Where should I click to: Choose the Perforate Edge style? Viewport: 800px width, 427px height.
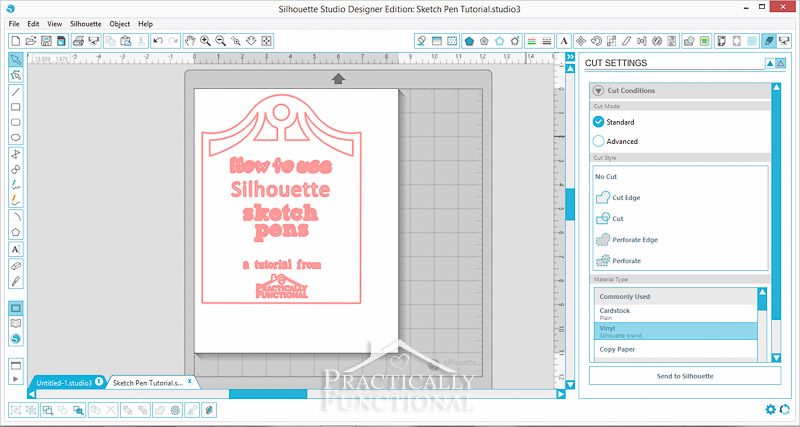627,240
